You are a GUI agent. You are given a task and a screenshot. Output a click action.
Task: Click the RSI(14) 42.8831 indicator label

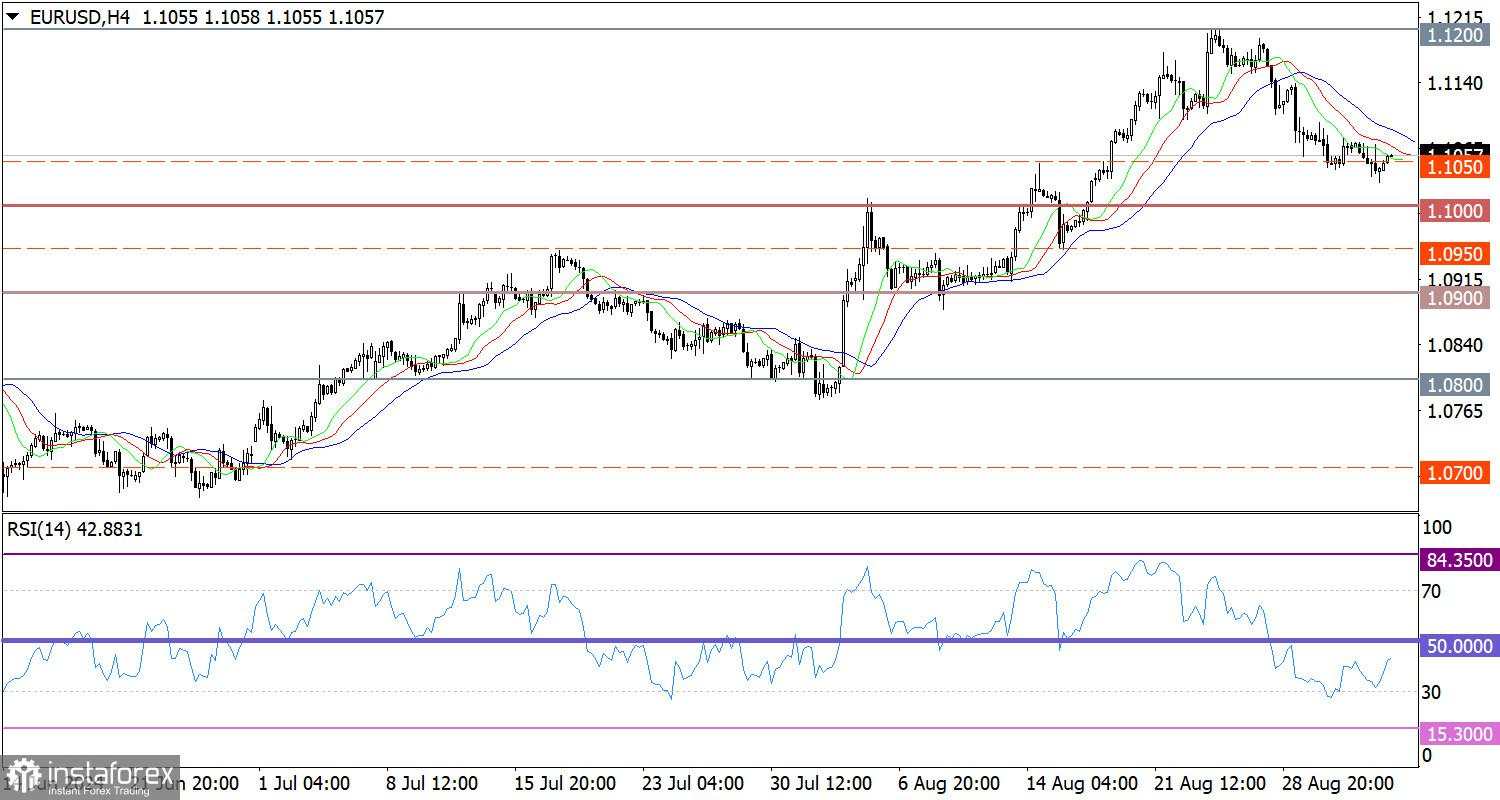coord(75,530)
